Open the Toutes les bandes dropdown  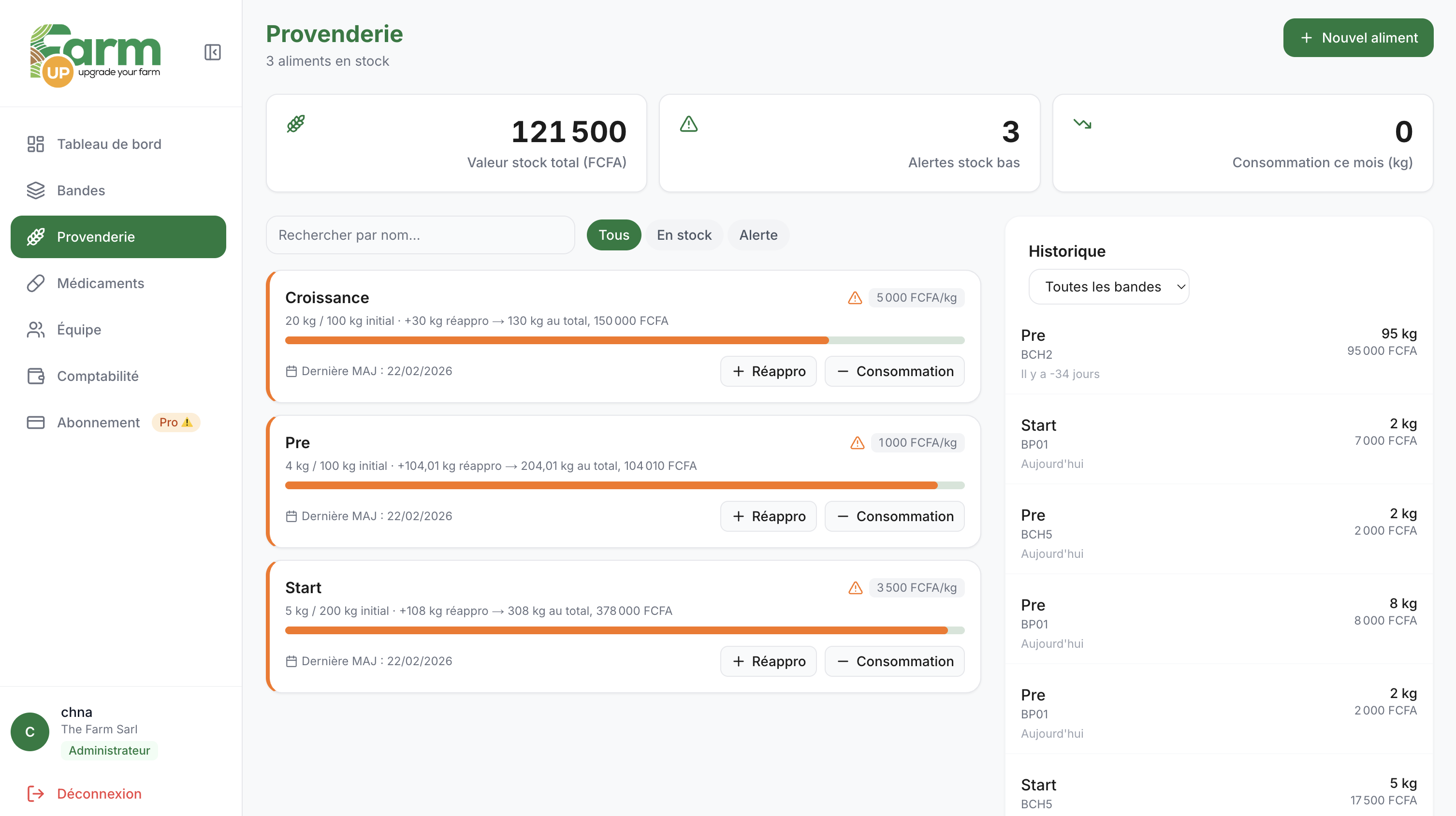[x=1108, y=287]
